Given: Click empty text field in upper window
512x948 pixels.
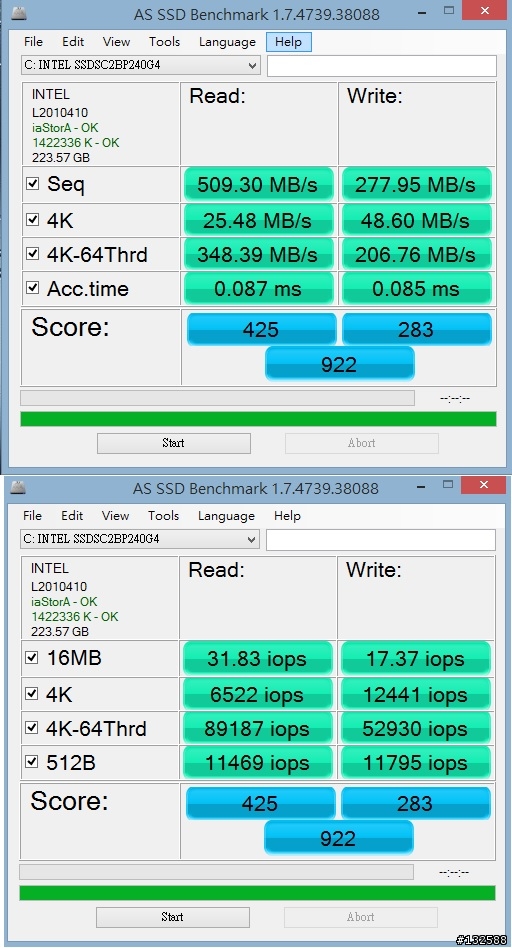Looking at the screenshot, I should point(381,66).
